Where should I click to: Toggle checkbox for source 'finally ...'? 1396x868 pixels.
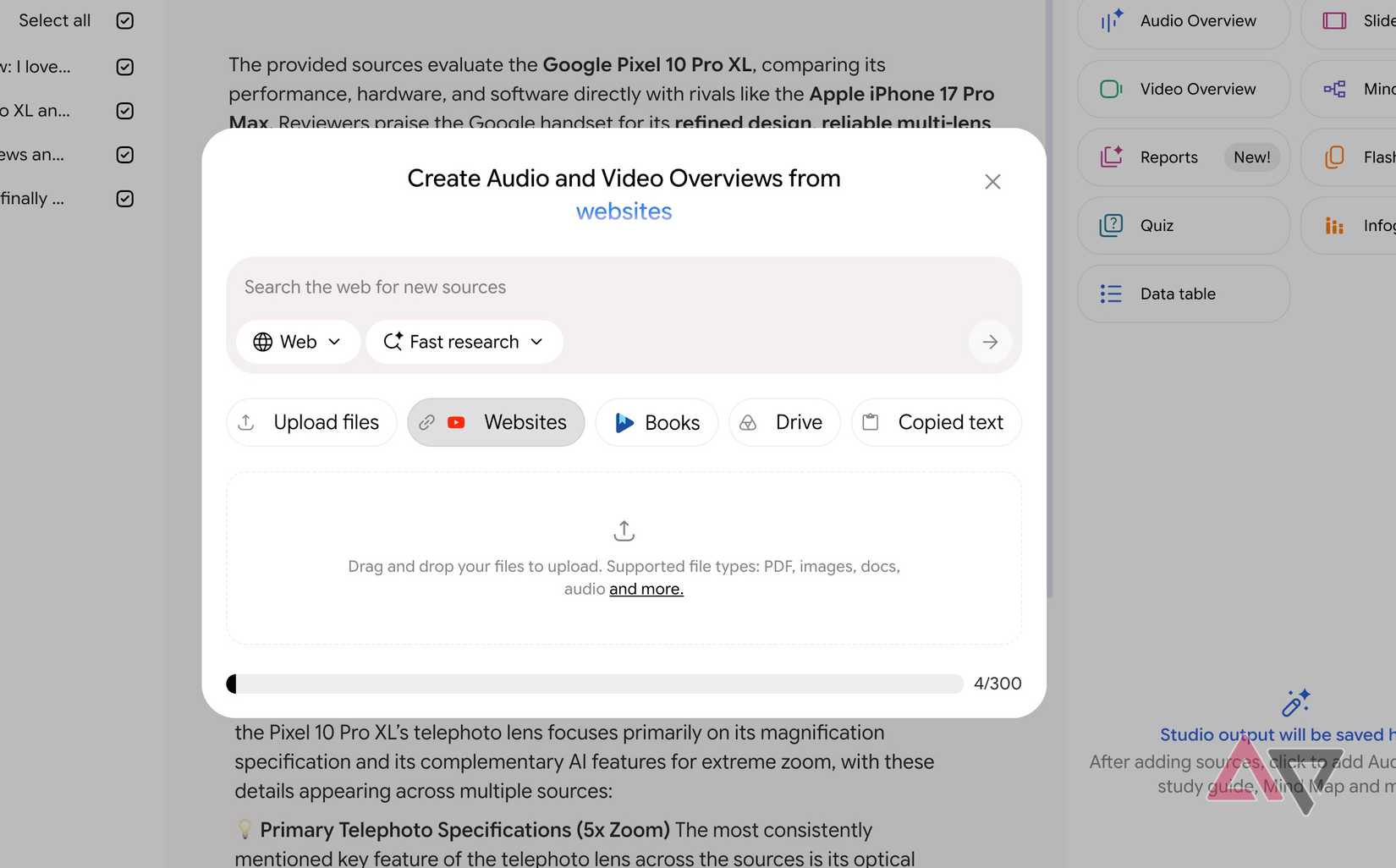pos(125,199)
